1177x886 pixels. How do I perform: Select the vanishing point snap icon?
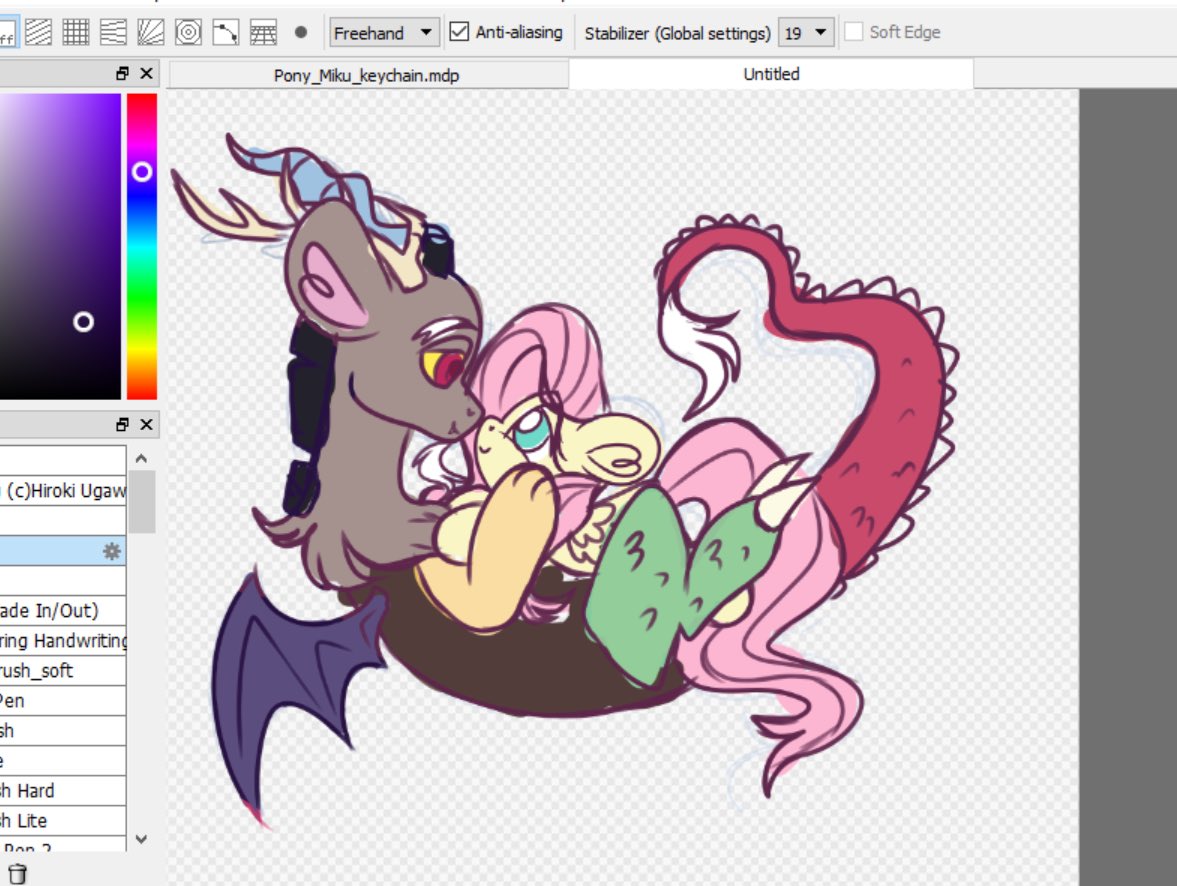(113, 32)
